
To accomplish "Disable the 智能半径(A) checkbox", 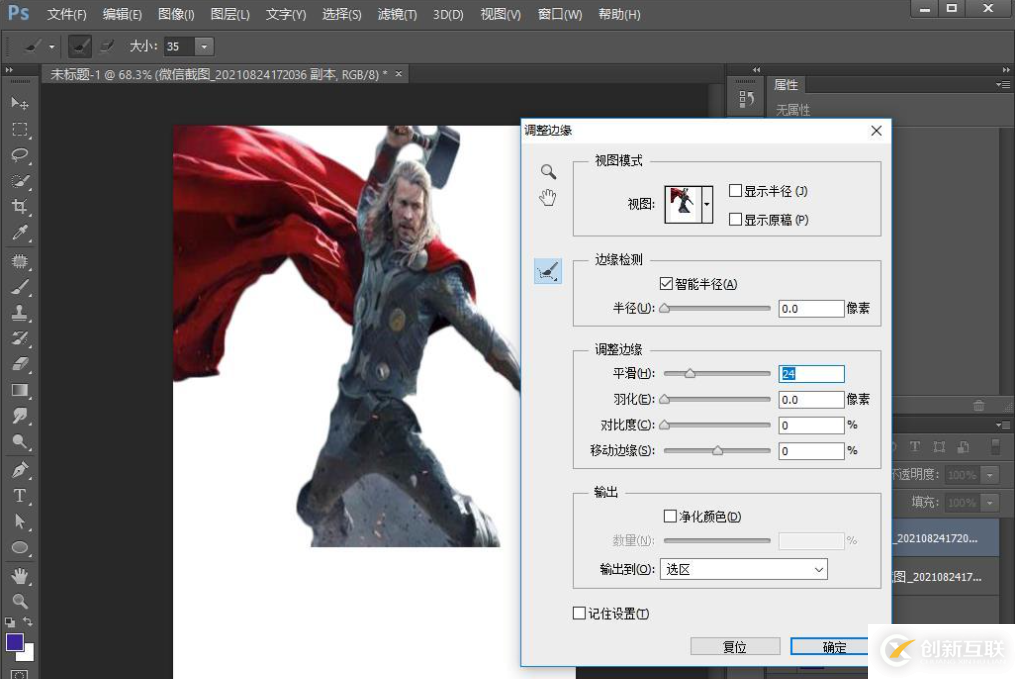I will 667,283.
